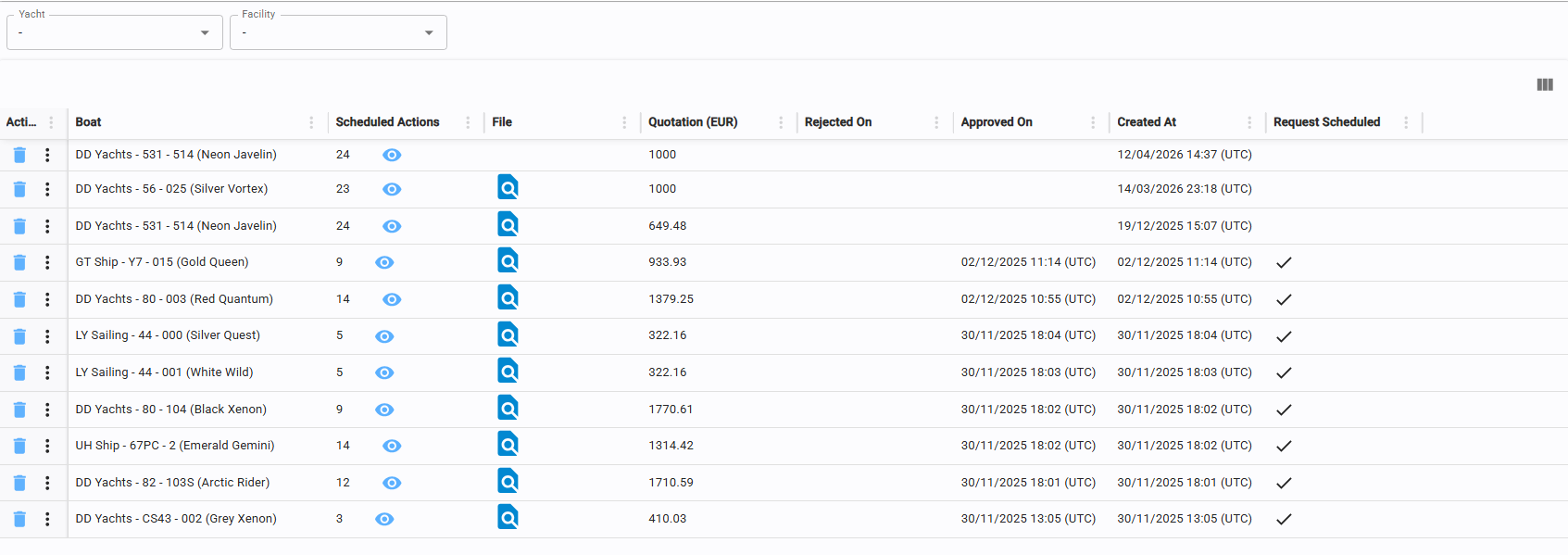Click Approved On column header
This screenshot has height=555, width=1568.
[x=997, y=122]
